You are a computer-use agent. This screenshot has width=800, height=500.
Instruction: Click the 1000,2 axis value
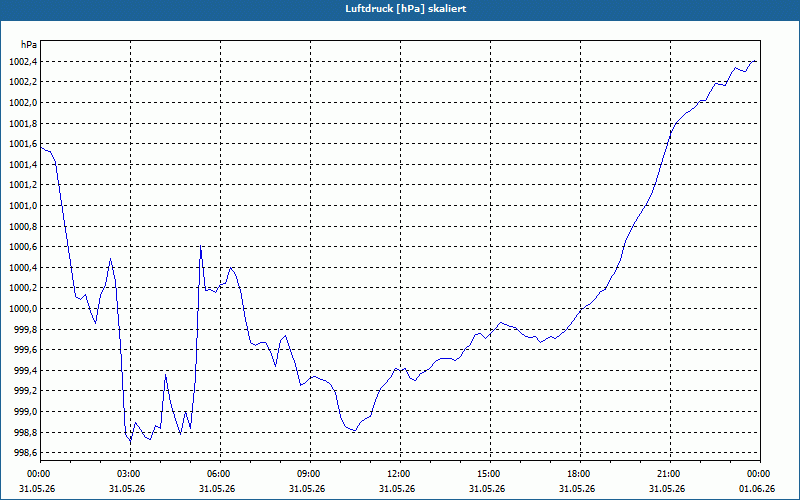tap(23, 288)
